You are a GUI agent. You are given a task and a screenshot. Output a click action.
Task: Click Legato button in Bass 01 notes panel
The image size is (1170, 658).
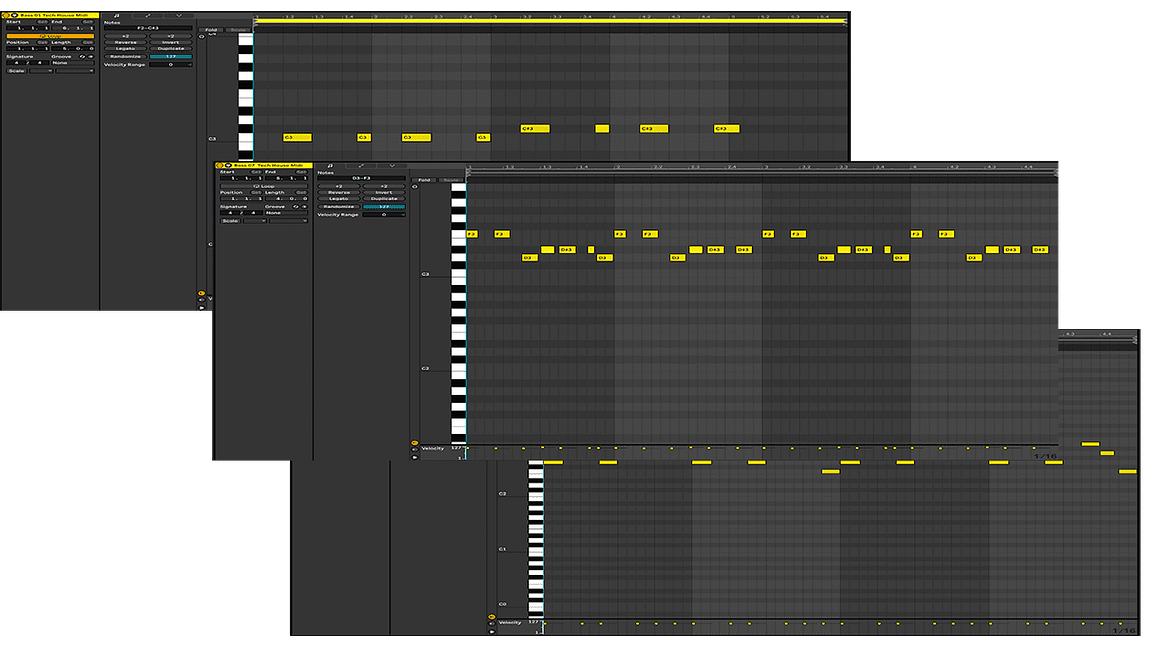[x=125, y=48]
